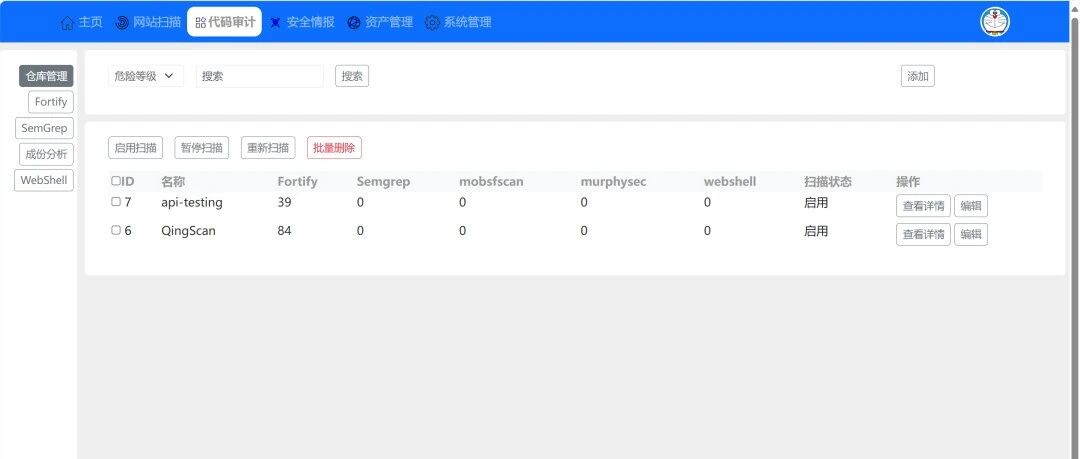Click the mobsfscan column header

tap(491, 181)
